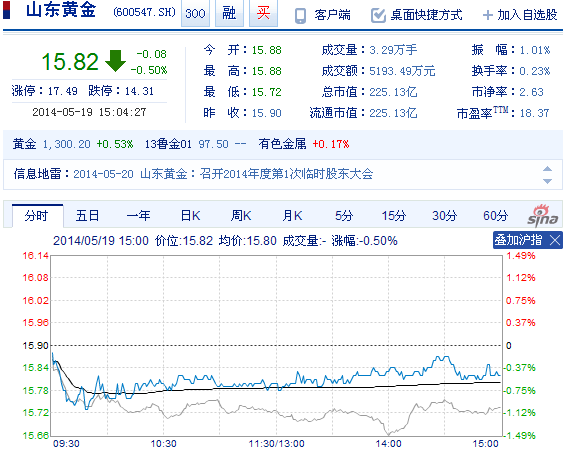The width and height of the screenshot is (564, 452).
Task: Open the 一年 yearly chart tab
Action: (138, 216)
